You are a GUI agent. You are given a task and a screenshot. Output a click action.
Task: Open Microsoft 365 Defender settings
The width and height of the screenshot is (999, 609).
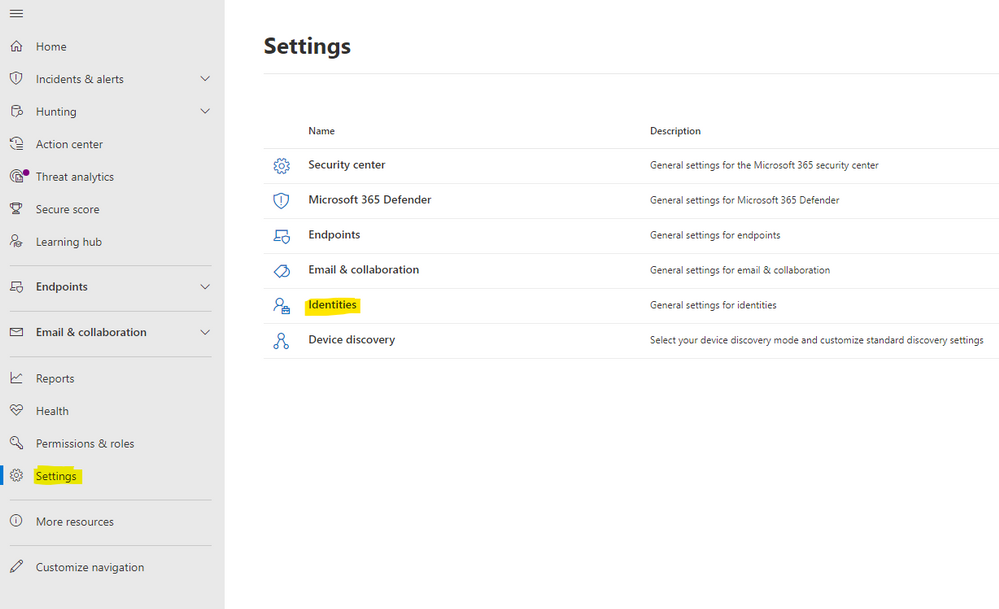tap(370, 199)
